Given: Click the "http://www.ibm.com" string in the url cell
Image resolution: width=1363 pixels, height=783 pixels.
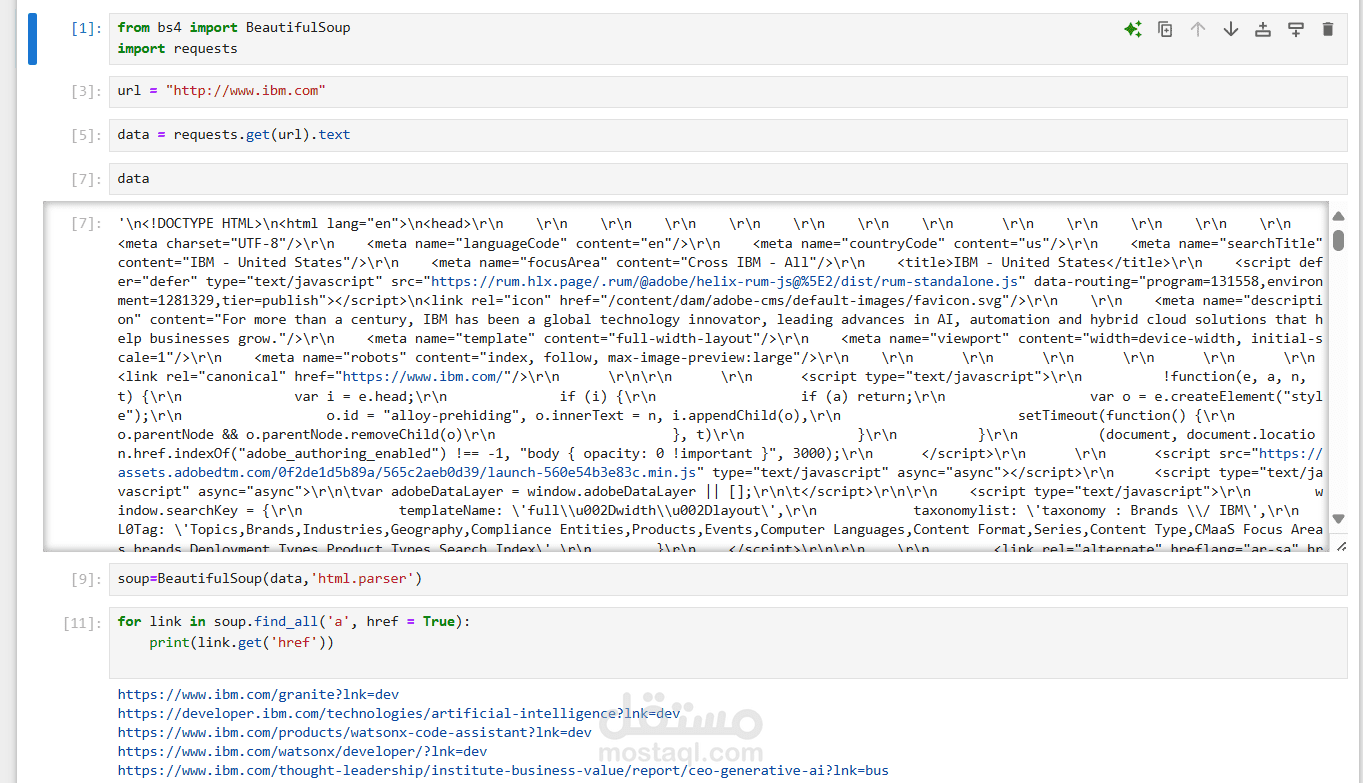Looking at the screenshot, I should pos(246,91).
